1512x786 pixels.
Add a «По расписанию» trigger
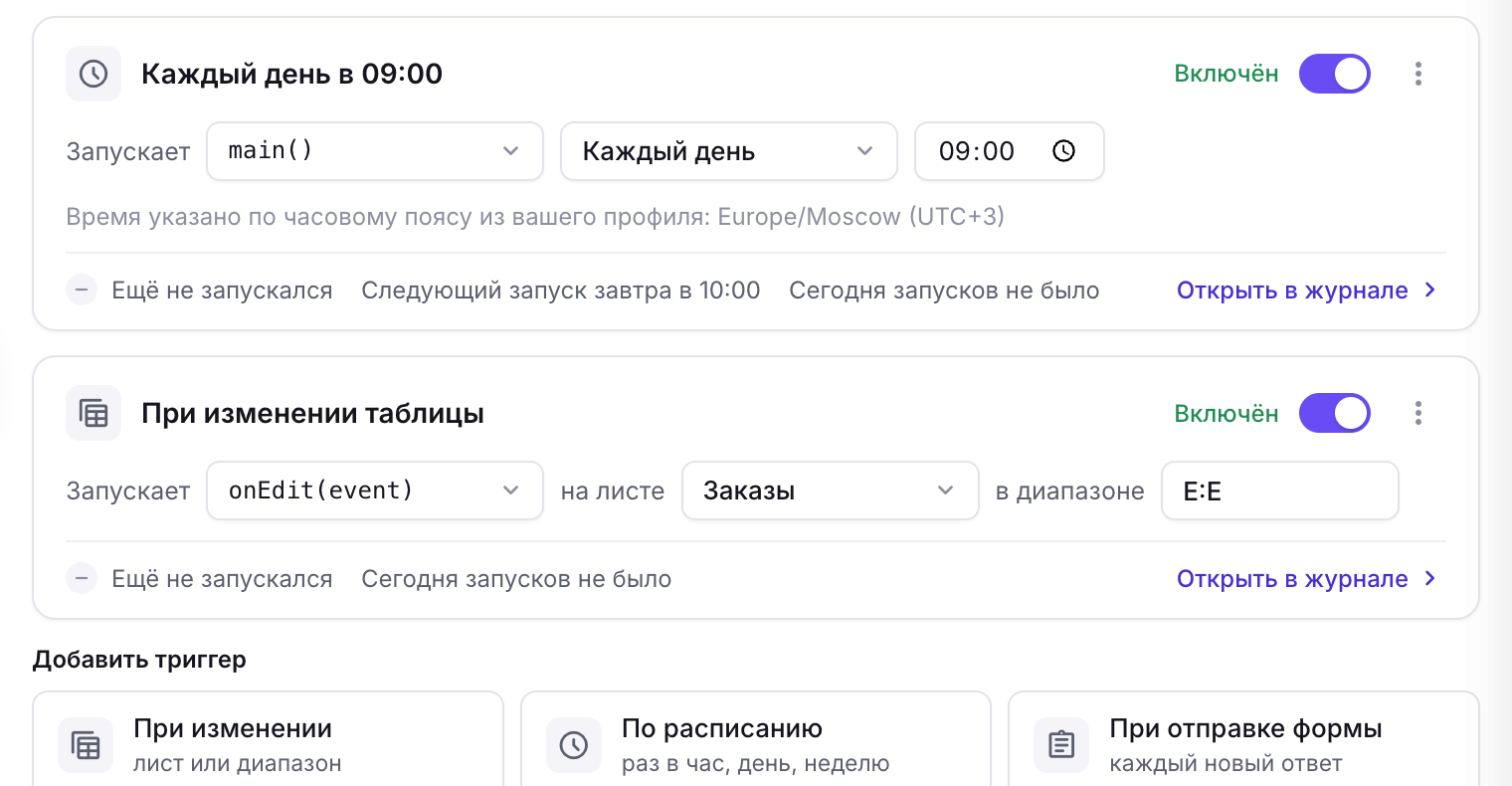point(756,740)
